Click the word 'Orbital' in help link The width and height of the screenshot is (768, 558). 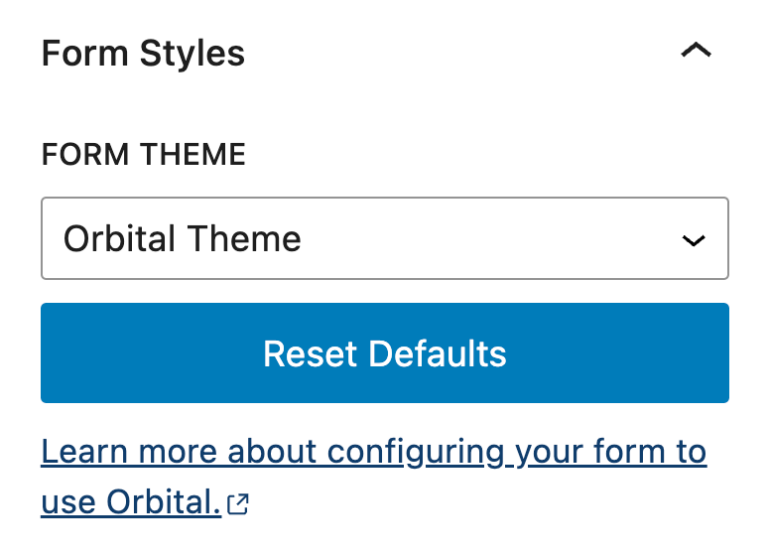(164, 502)
